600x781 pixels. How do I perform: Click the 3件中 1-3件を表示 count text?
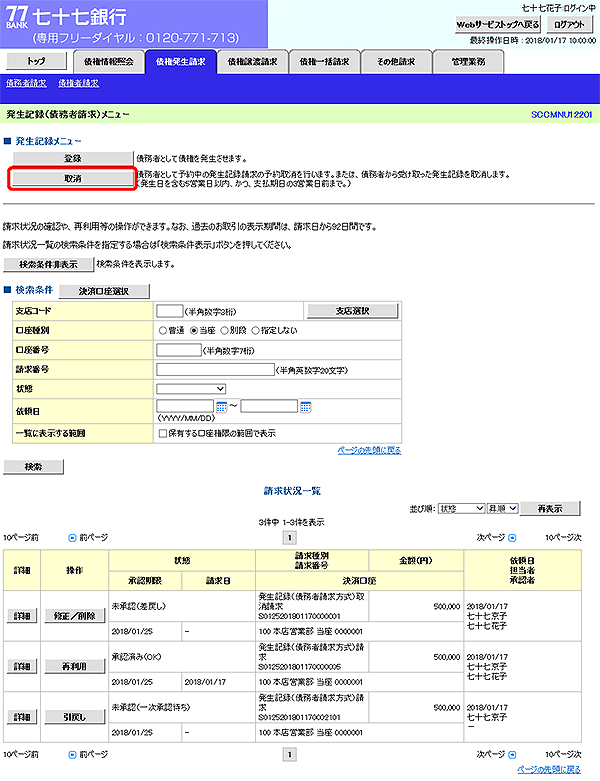coord(291,522)
